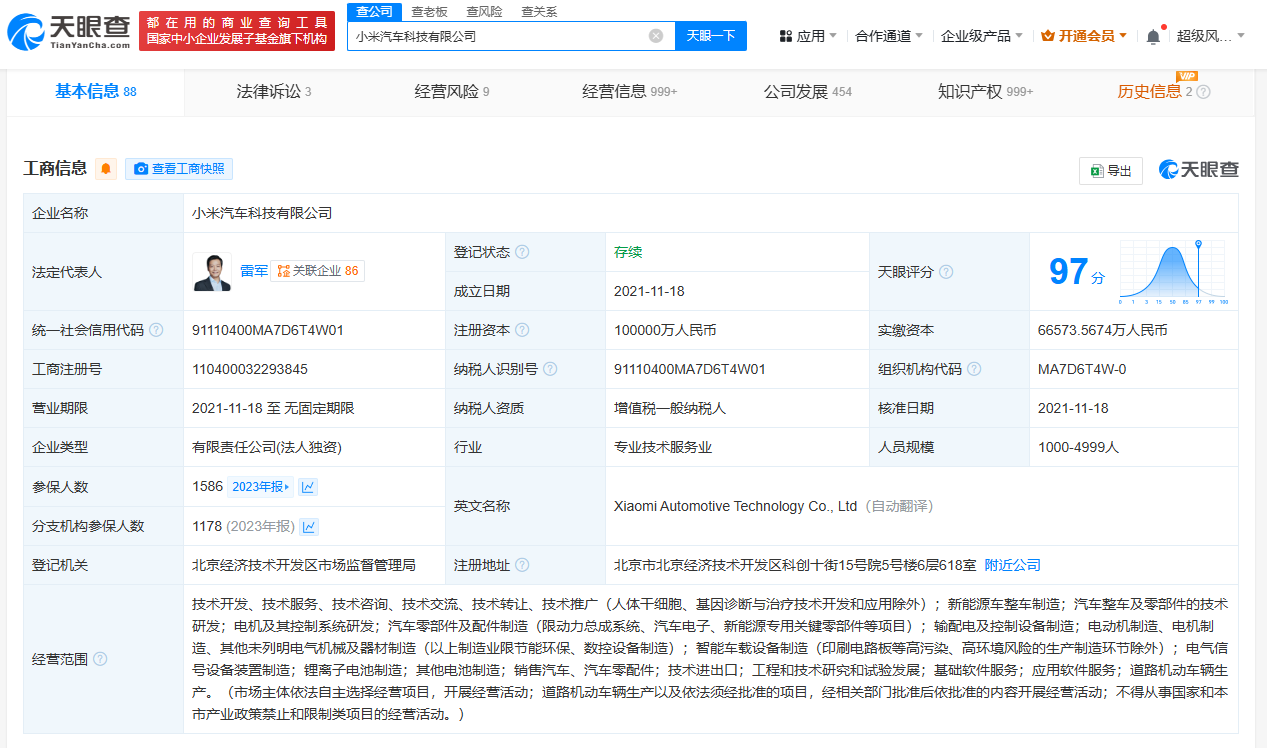Click help icon next to 注册资本
This screenshot has width=1267, height=748.
[x=522, y=330]
